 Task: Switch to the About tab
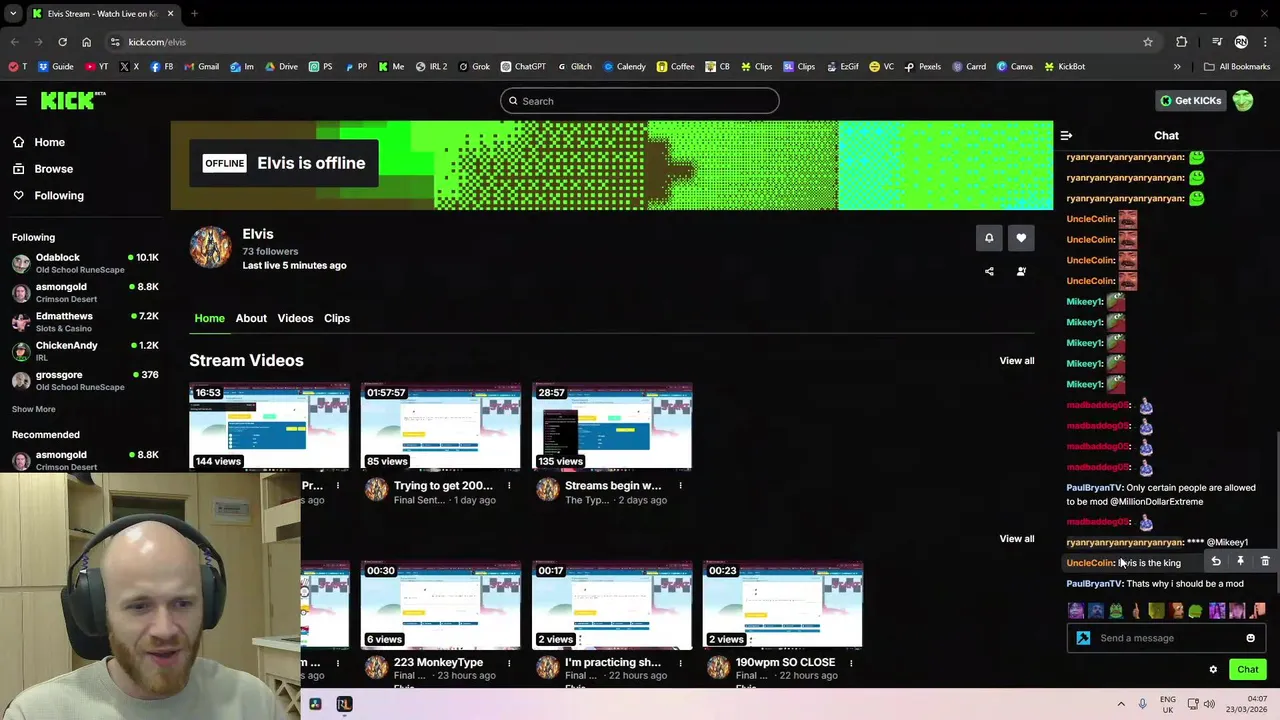(251, 318)
